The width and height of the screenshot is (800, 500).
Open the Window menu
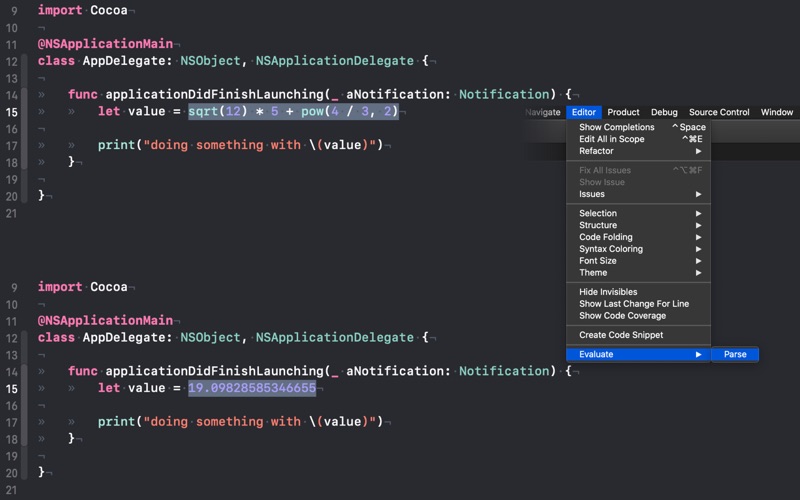tap(777, 112)
